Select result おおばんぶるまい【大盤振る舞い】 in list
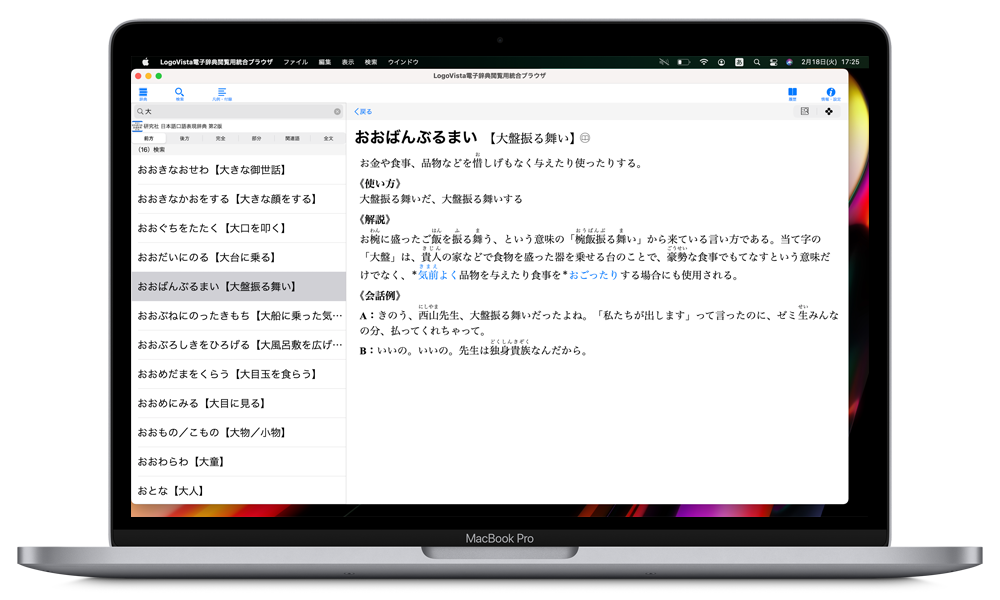Screen dimensions: 1000x600 239,286
